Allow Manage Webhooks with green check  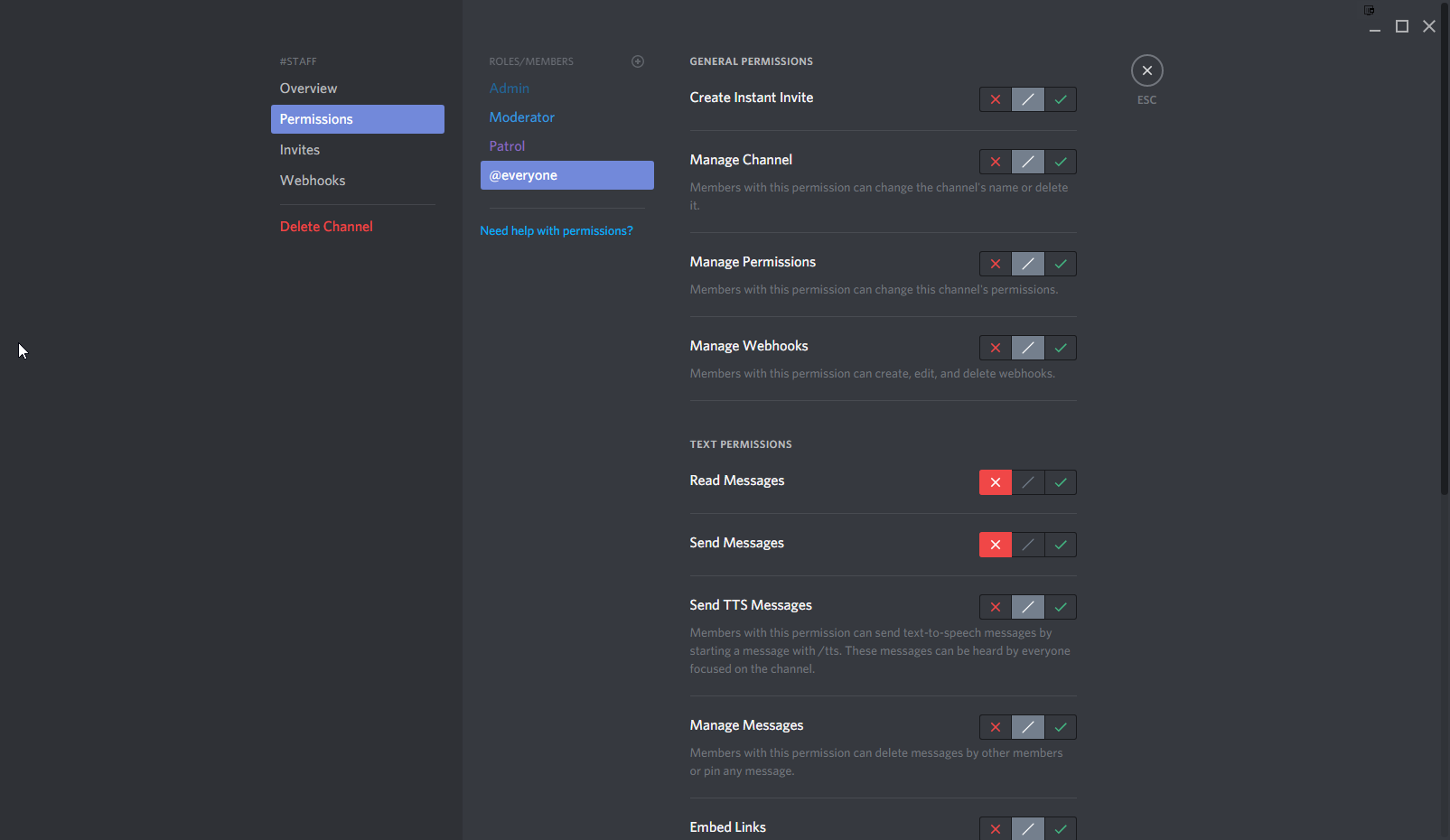(1061, 348)
